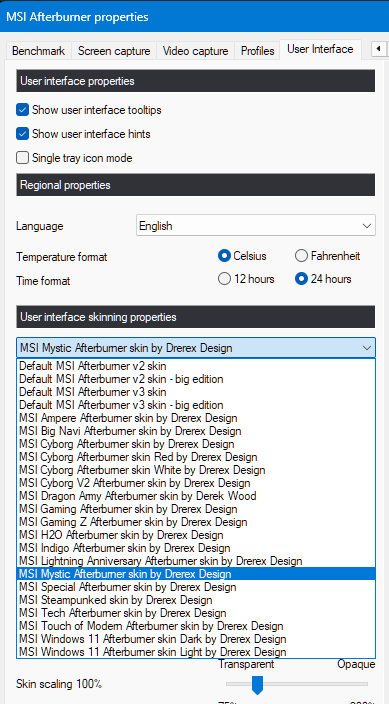389x704 pixels.
Task: Go to the Video capture tab
Action: pos(195,51)
